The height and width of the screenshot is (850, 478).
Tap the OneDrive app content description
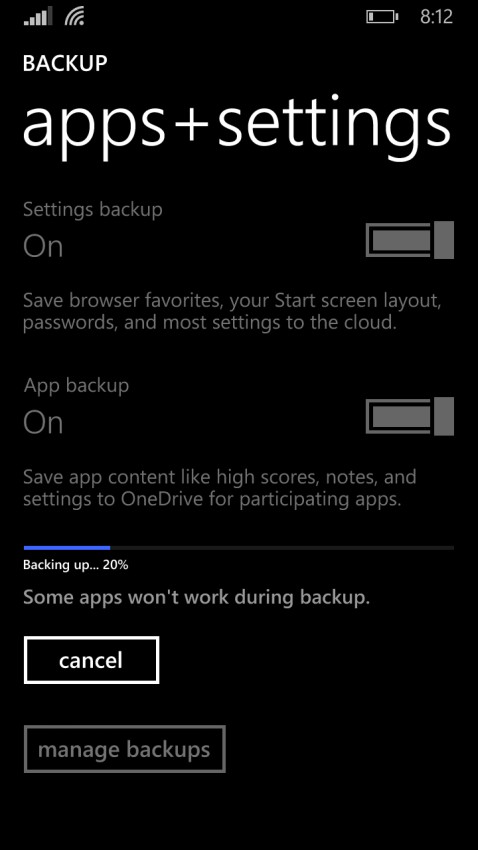pos(219,488)
